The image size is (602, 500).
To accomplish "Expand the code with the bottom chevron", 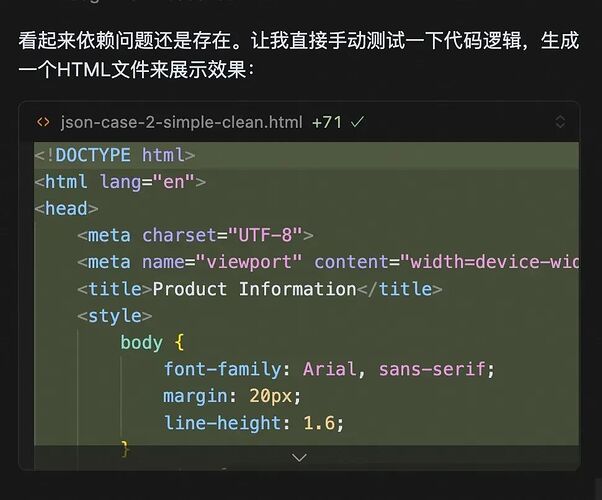I will pyautogui.click(x=299, y=457).
